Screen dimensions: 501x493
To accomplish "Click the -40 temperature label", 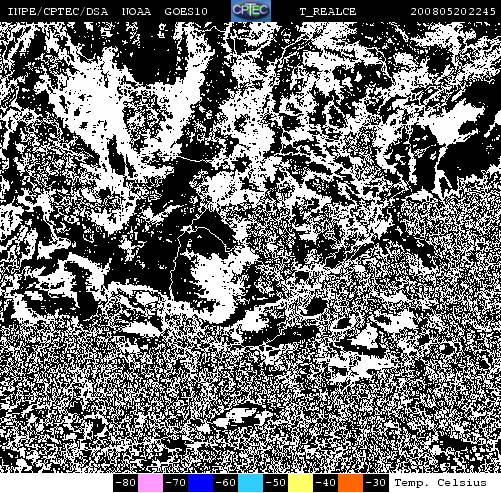I will (x=326, y=483).
